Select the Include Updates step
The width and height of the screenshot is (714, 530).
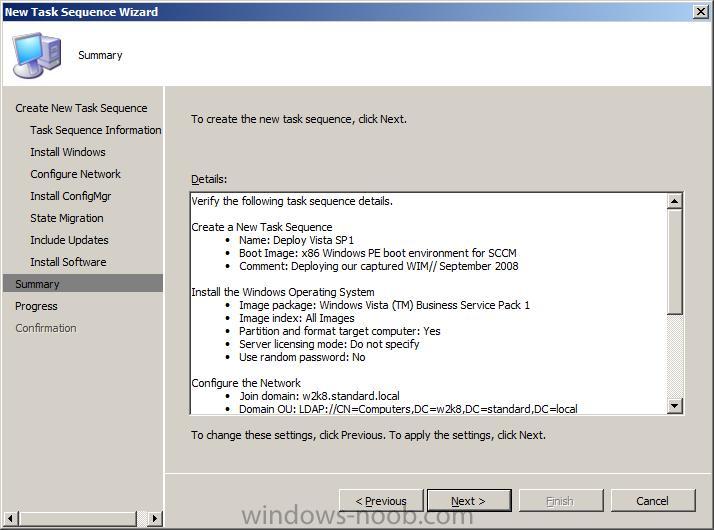click(x=69, y=240)
